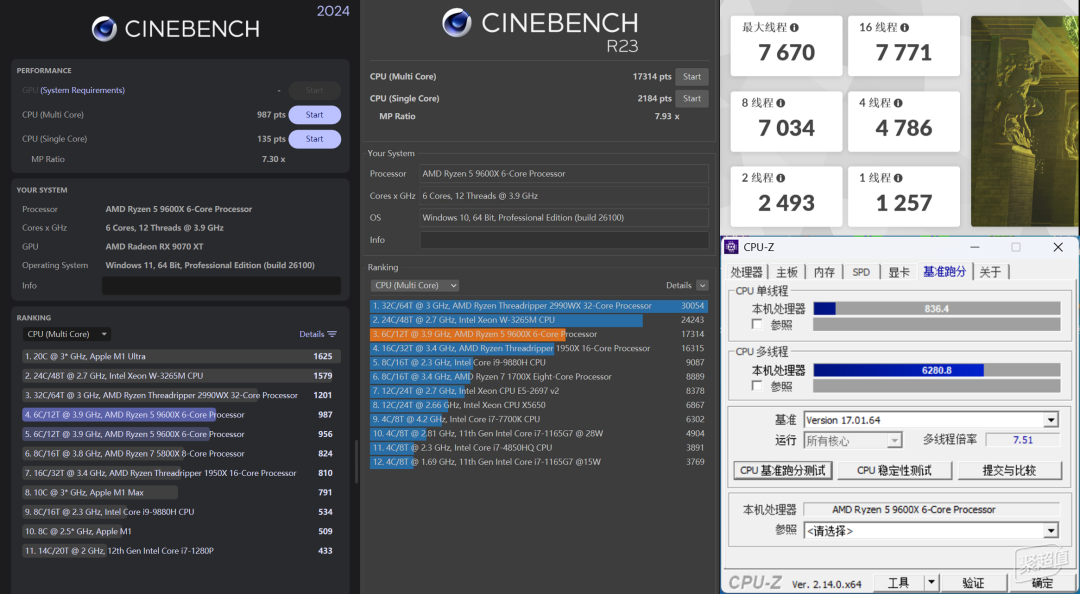Start CPU (Single Core) test in Cinebench 2024

(314, 139)
